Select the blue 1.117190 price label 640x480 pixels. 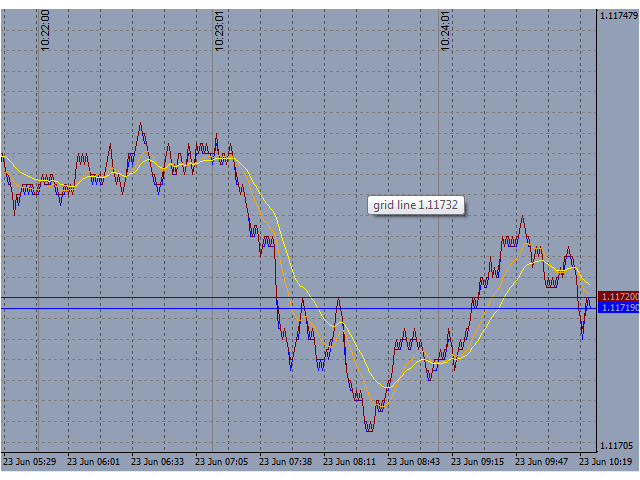[619, 308]
